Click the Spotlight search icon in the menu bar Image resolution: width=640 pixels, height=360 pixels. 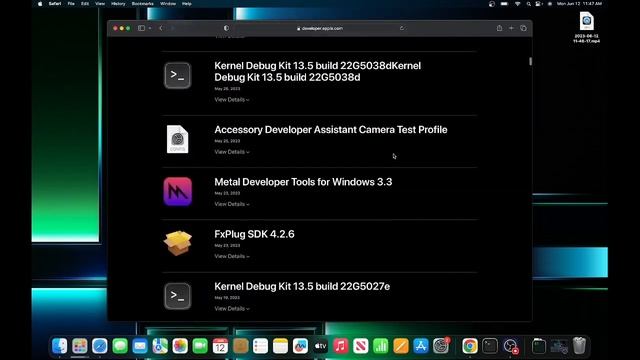[529, 4]
